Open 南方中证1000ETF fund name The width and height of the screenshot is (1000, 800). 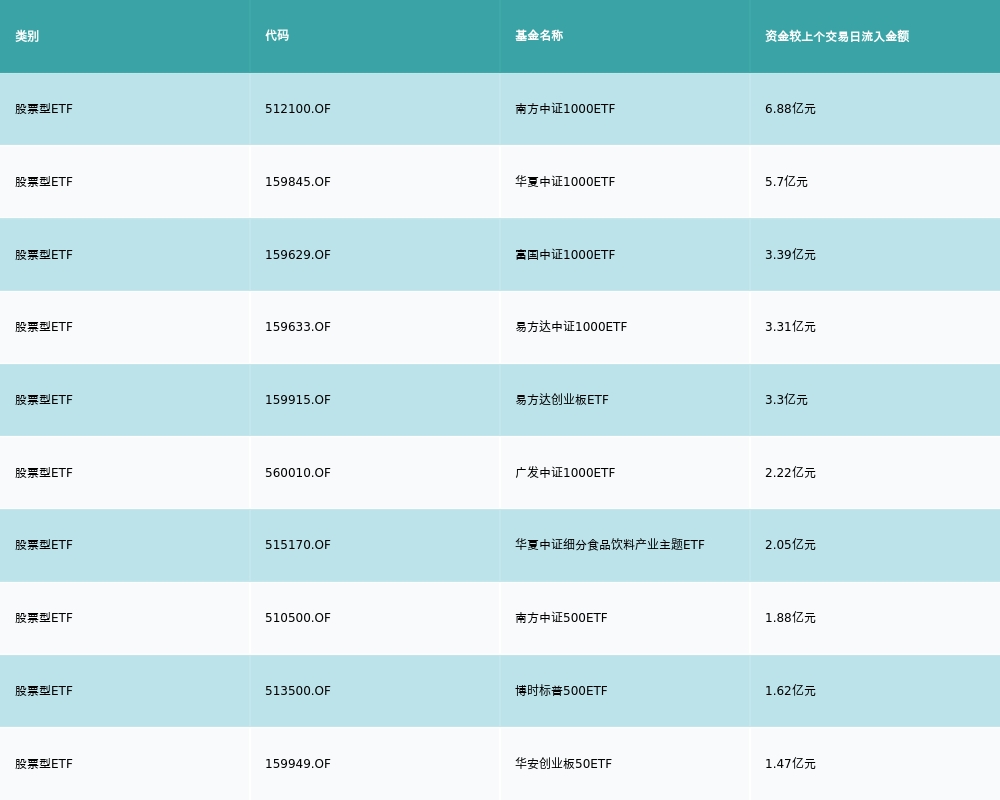coord(565,109)
